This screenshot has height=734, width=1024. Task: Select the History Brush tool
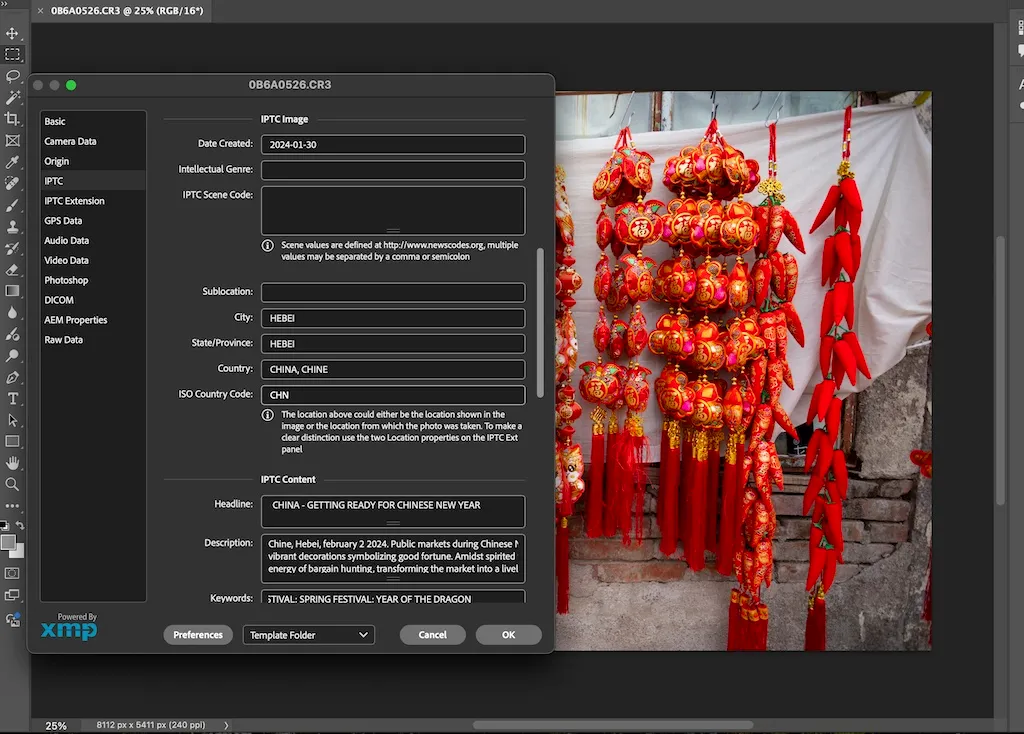12,248
